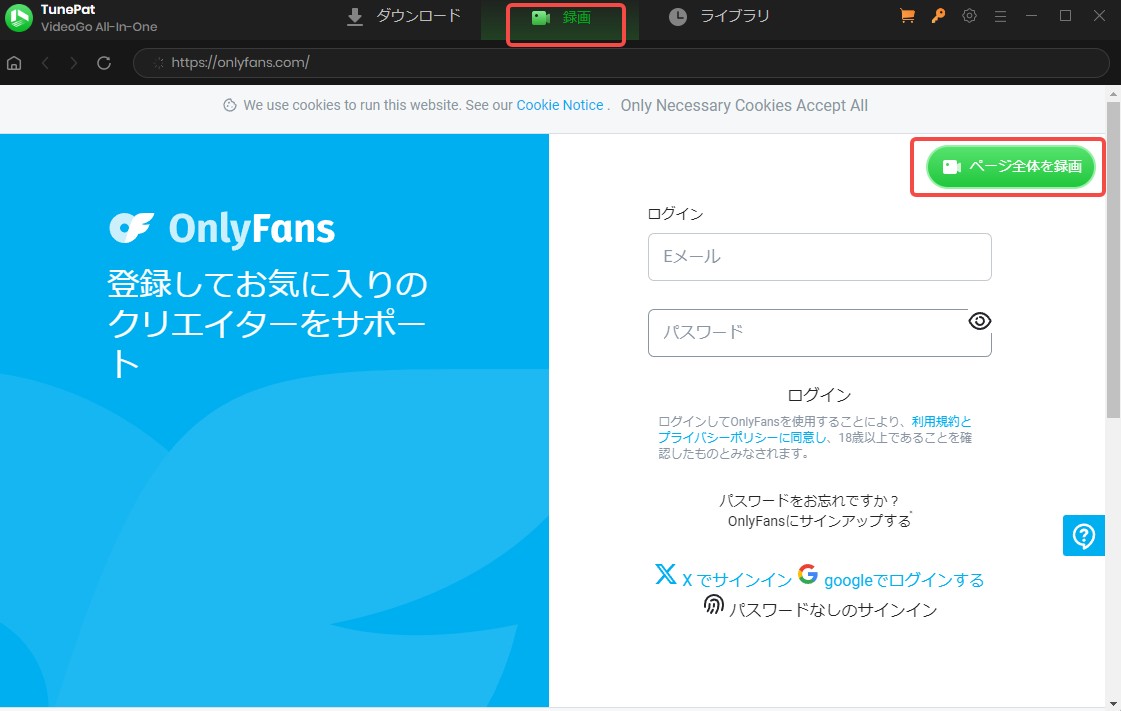
Task: Click the back navigation arrow
Action: pos(45,63)
